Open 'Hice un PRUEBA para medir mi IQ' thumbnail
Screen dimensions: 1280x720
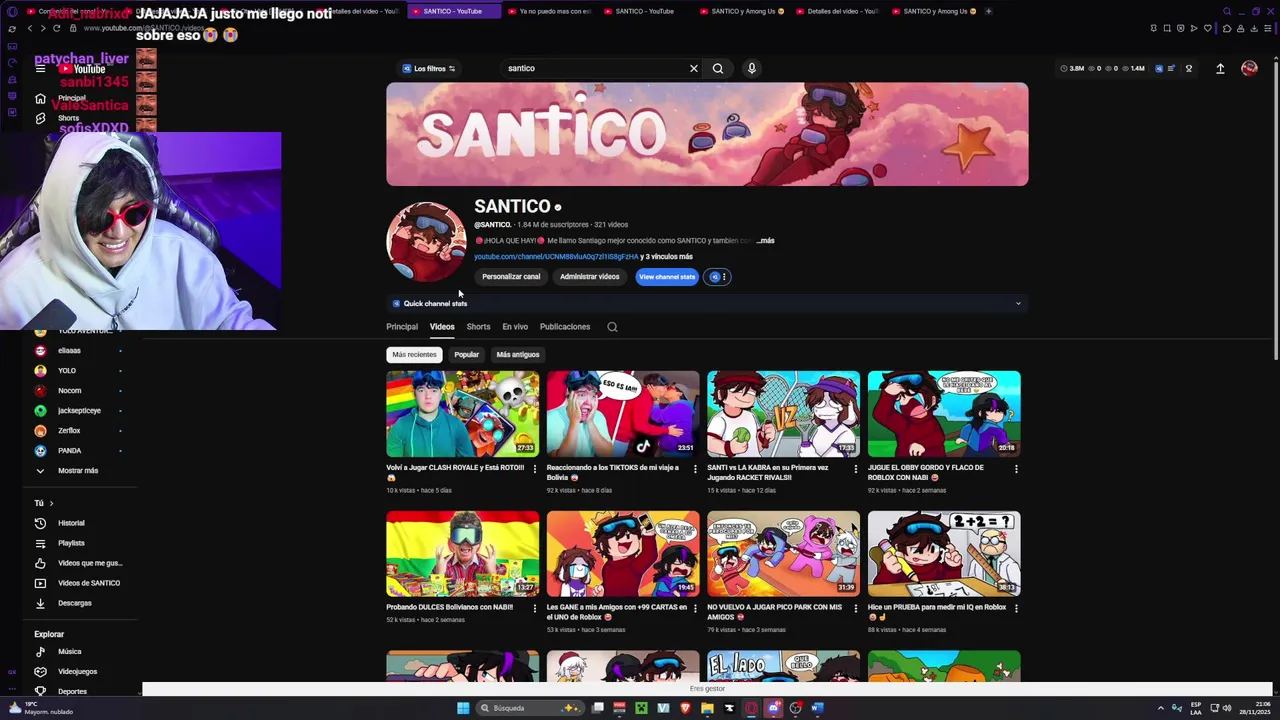[944, 554]
